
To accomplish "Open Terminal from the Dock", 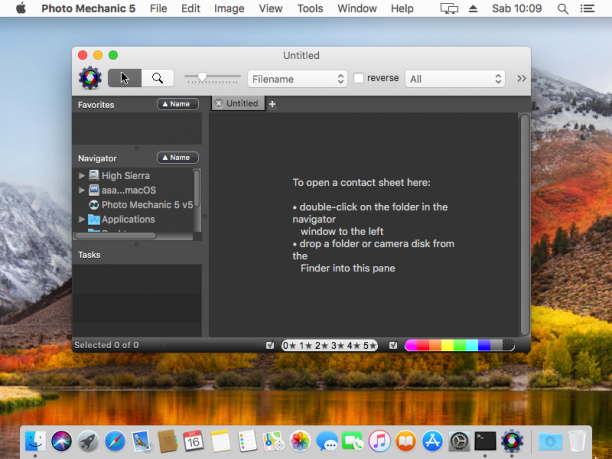I will click(x=485, y=441).
